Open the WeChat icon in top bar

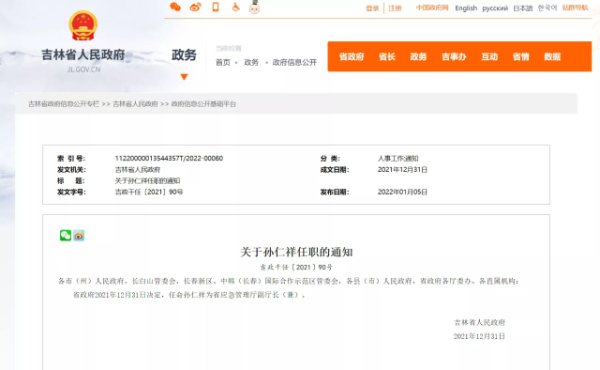[x=175, y=7]
